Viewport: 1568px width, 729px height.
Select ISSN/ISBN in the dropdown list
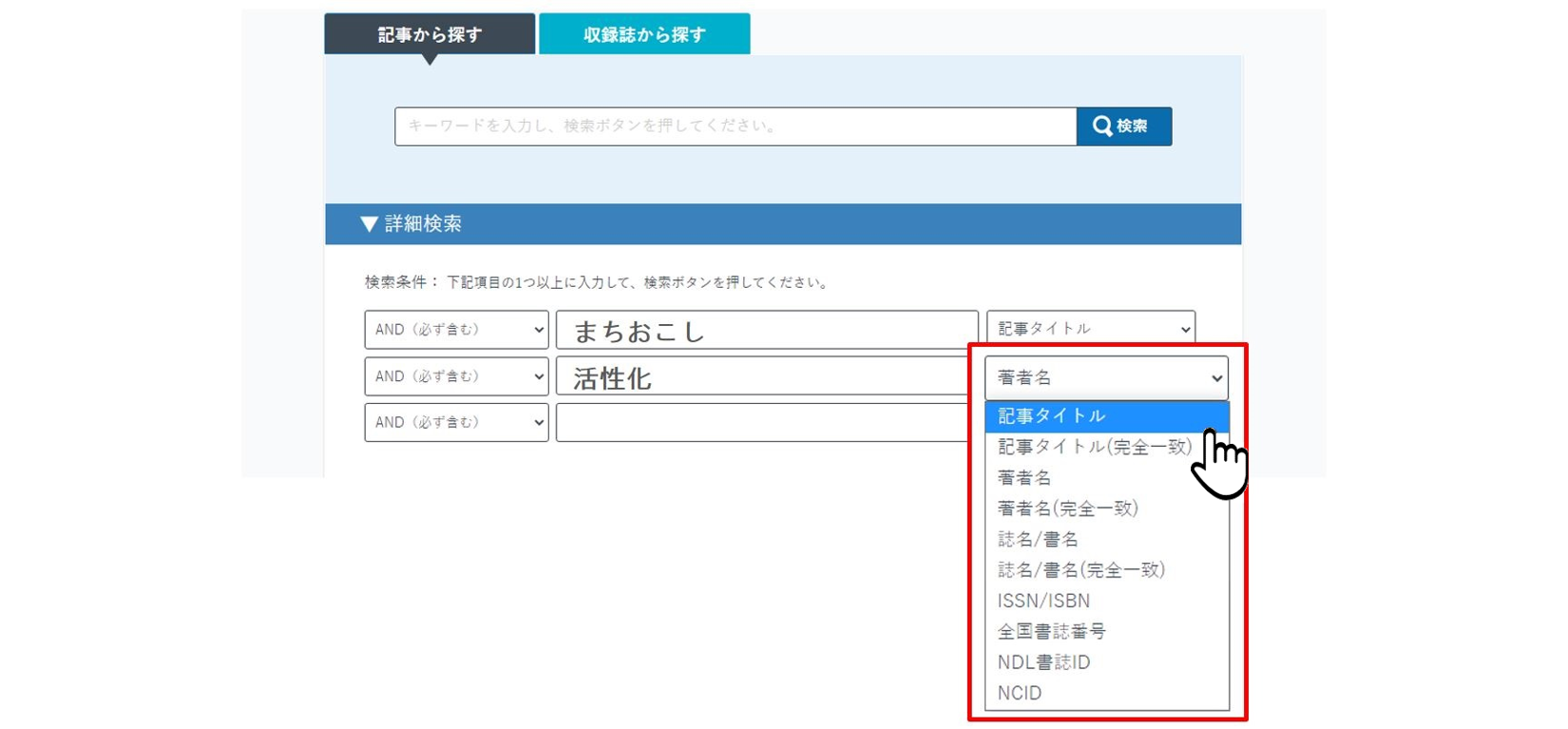point(1043,601)
